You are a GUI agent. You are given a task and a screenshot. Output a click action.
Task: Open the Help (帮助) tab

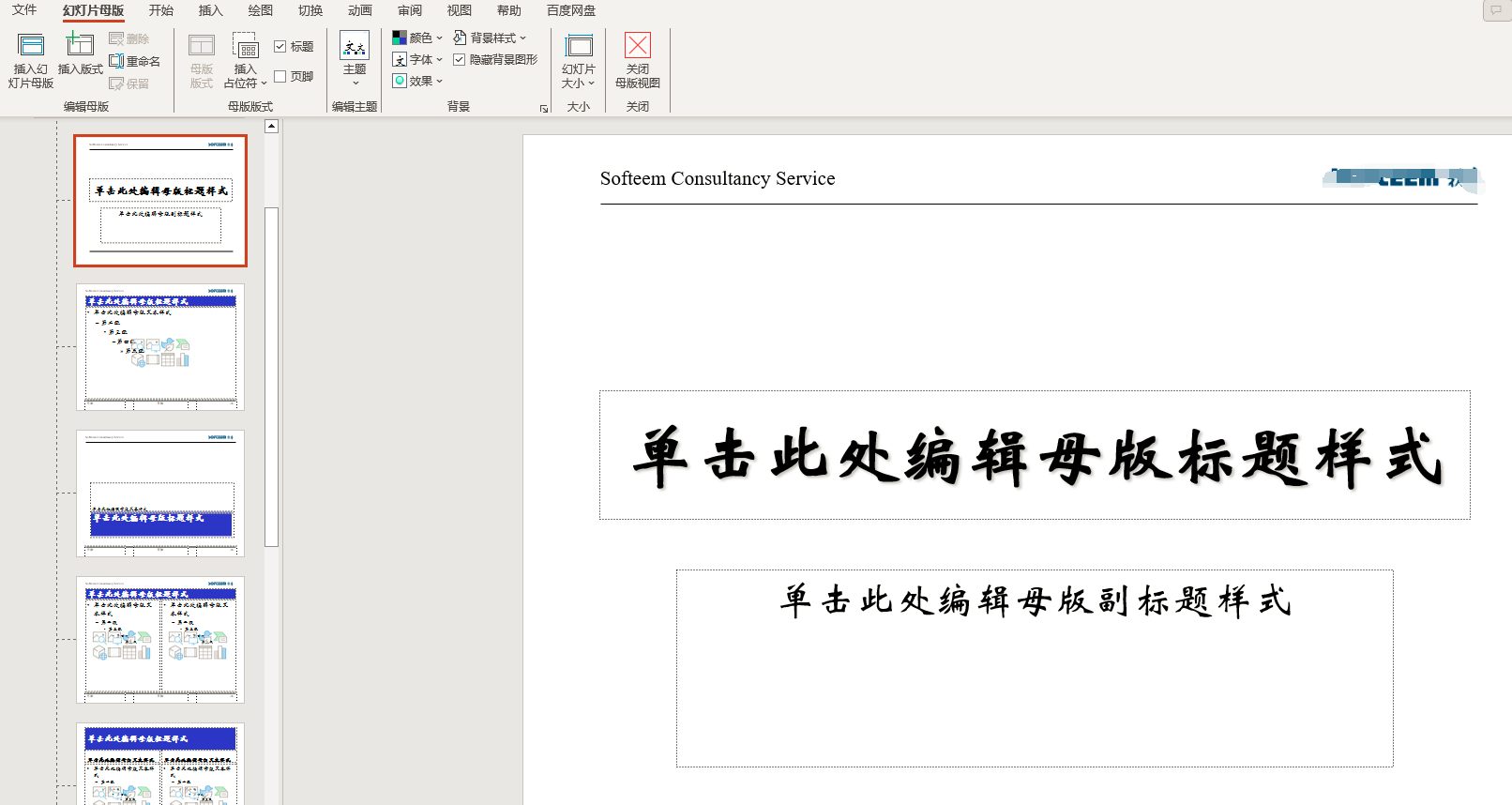(509, 10)
